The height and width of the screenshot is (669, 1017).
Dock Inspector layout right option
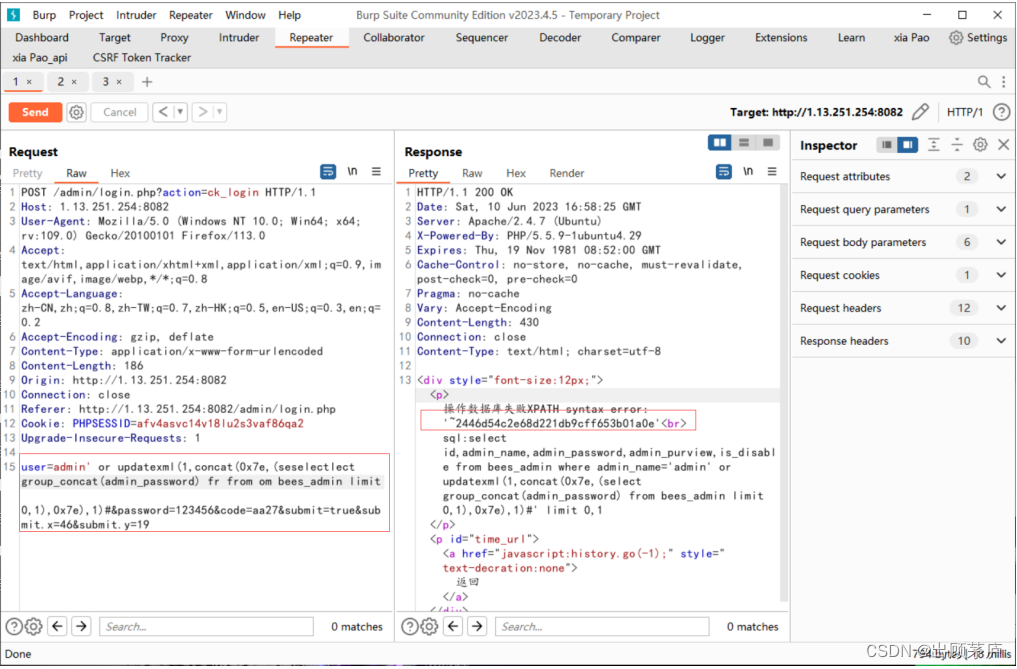pos(908,145)
